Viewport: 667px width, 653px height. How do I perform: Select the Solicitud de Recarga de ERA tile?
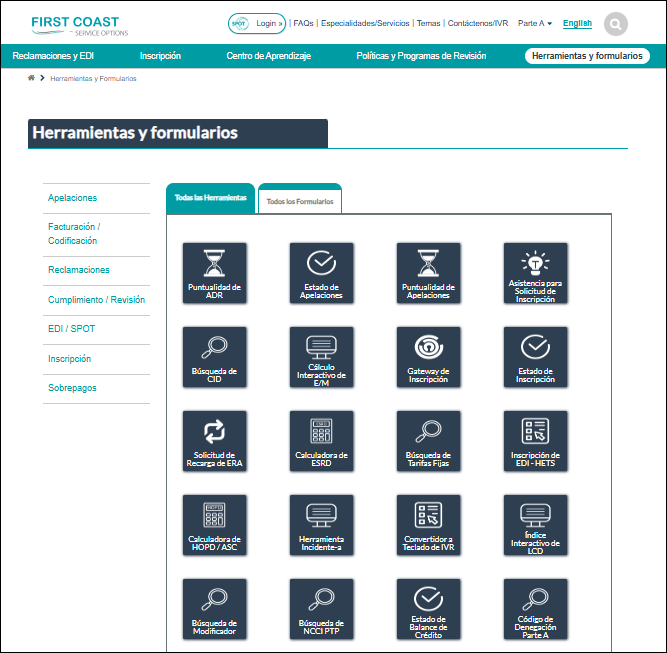[x=214, y=440]
